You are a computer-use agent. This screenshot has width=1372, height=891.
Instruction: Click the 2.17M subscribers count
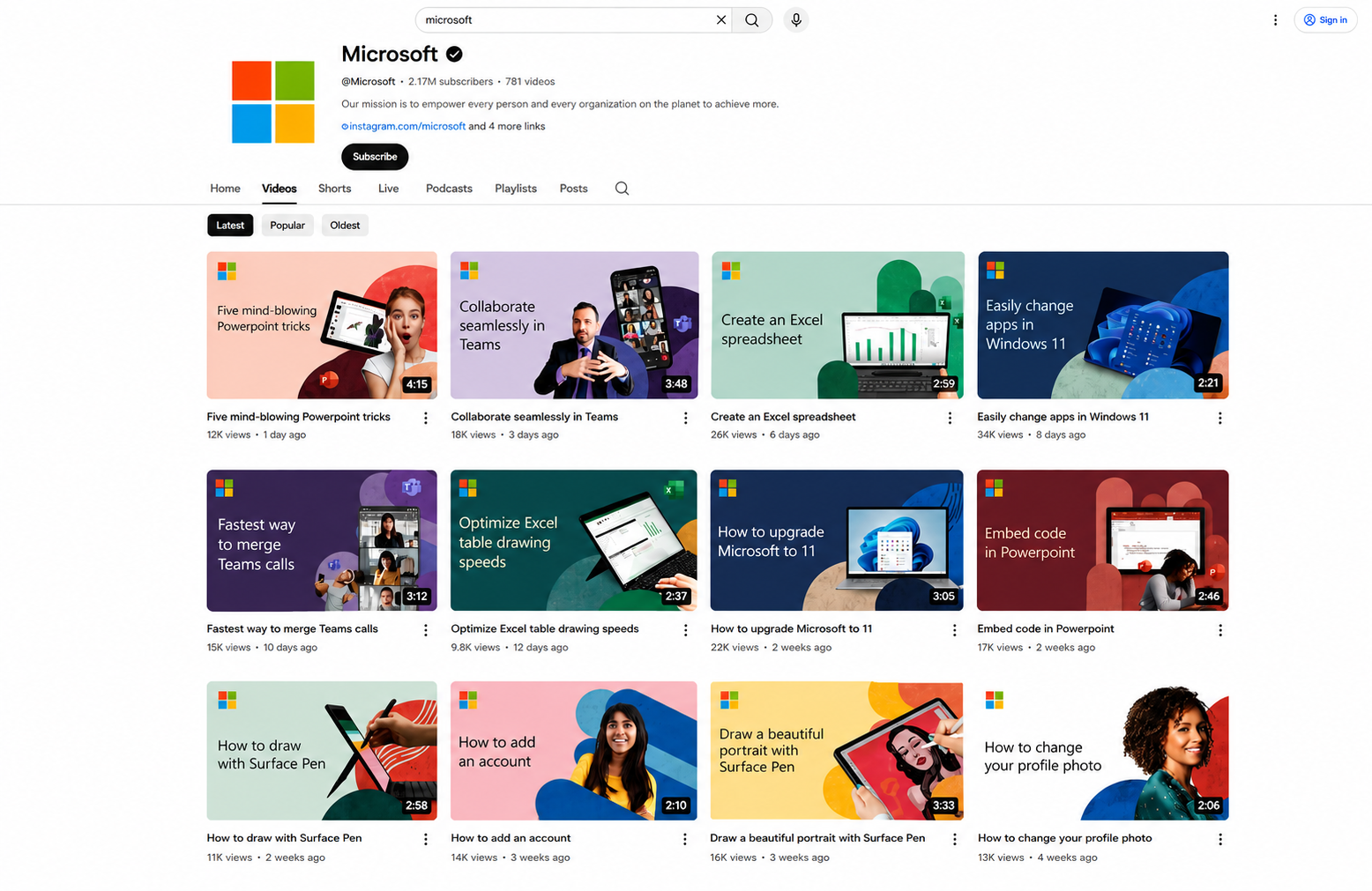click(x=451, y=82)
